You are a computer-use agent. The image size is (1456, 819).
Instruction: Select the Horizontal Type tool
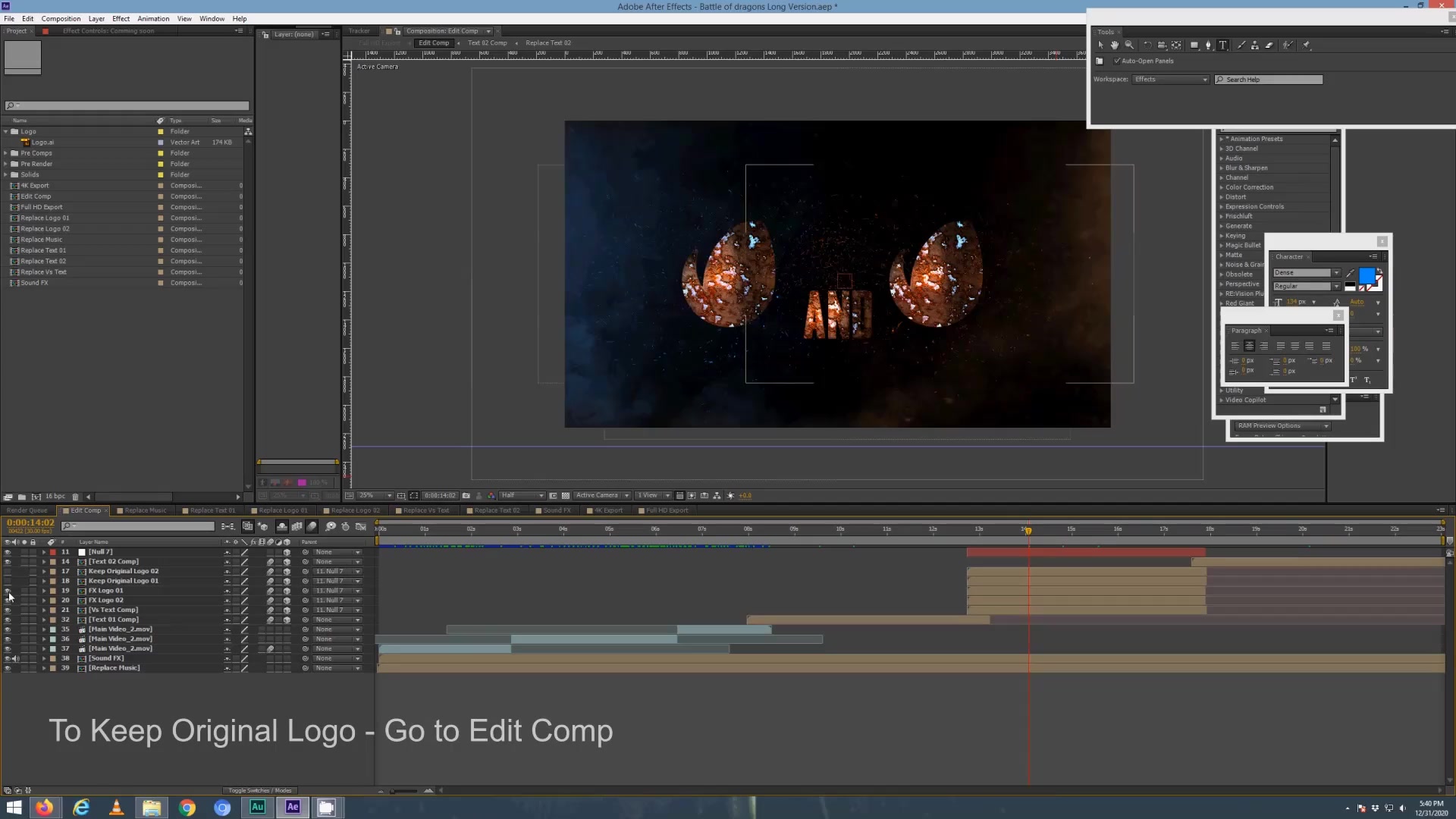1223,45
